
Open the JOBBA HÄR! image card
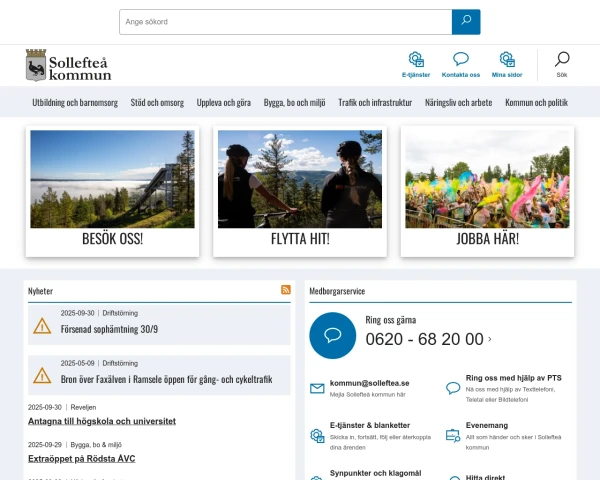487,191
